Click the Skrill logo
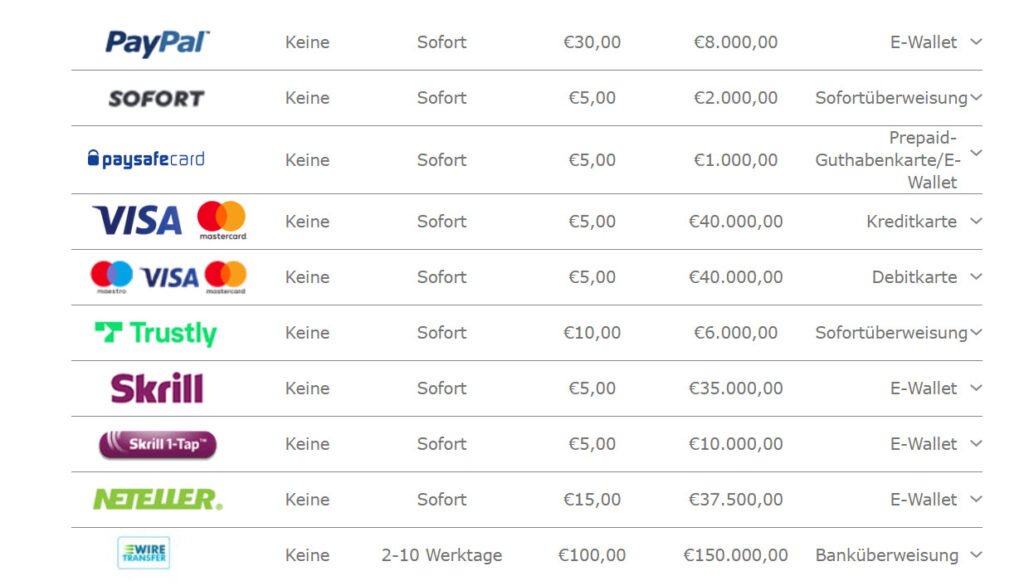Screen dimensions: 1024x586 coord(157,388)
